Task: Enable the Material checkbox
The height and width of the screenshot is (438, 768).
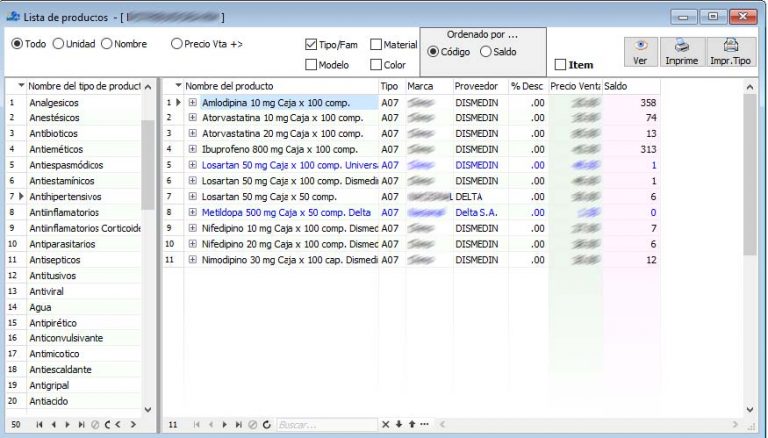Action: click(x=376, y=45)
